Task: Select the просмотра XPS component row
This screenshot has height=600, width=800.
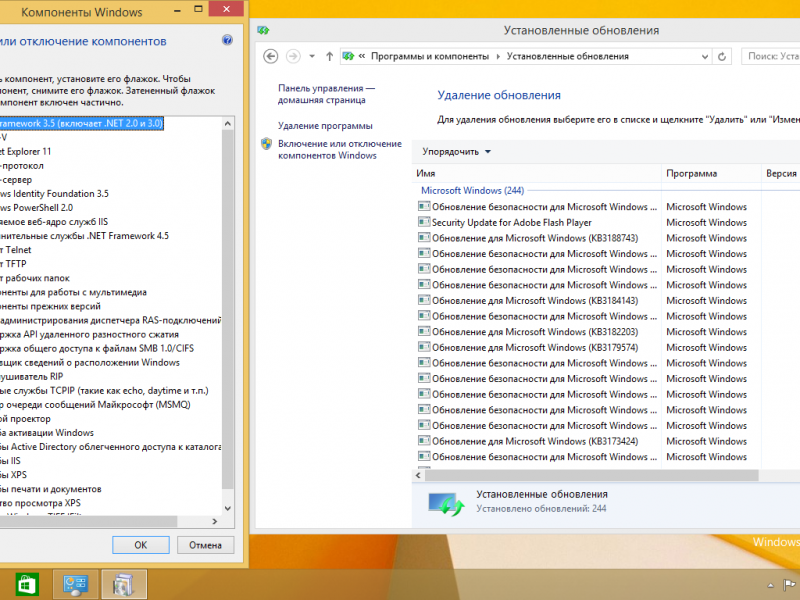Action: [x=40, y=503]
